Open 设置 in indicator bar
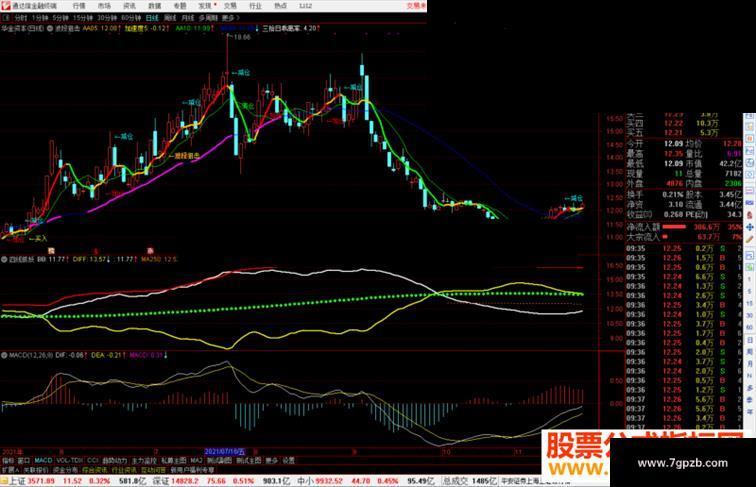Image resolution: width=756 pixels, height=487 pixels. click(x=288, y=461)
